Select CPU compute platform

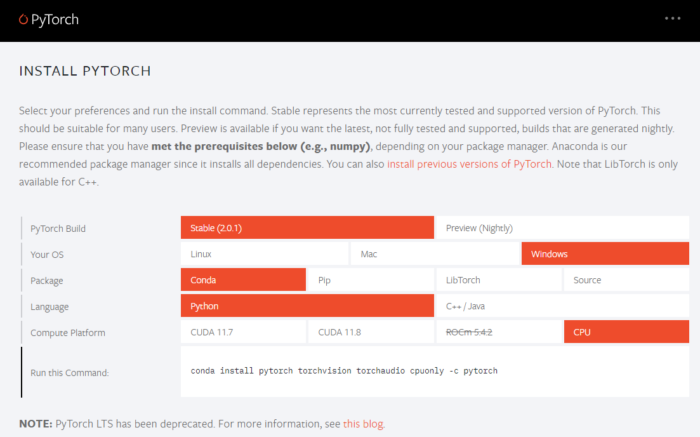626,332
